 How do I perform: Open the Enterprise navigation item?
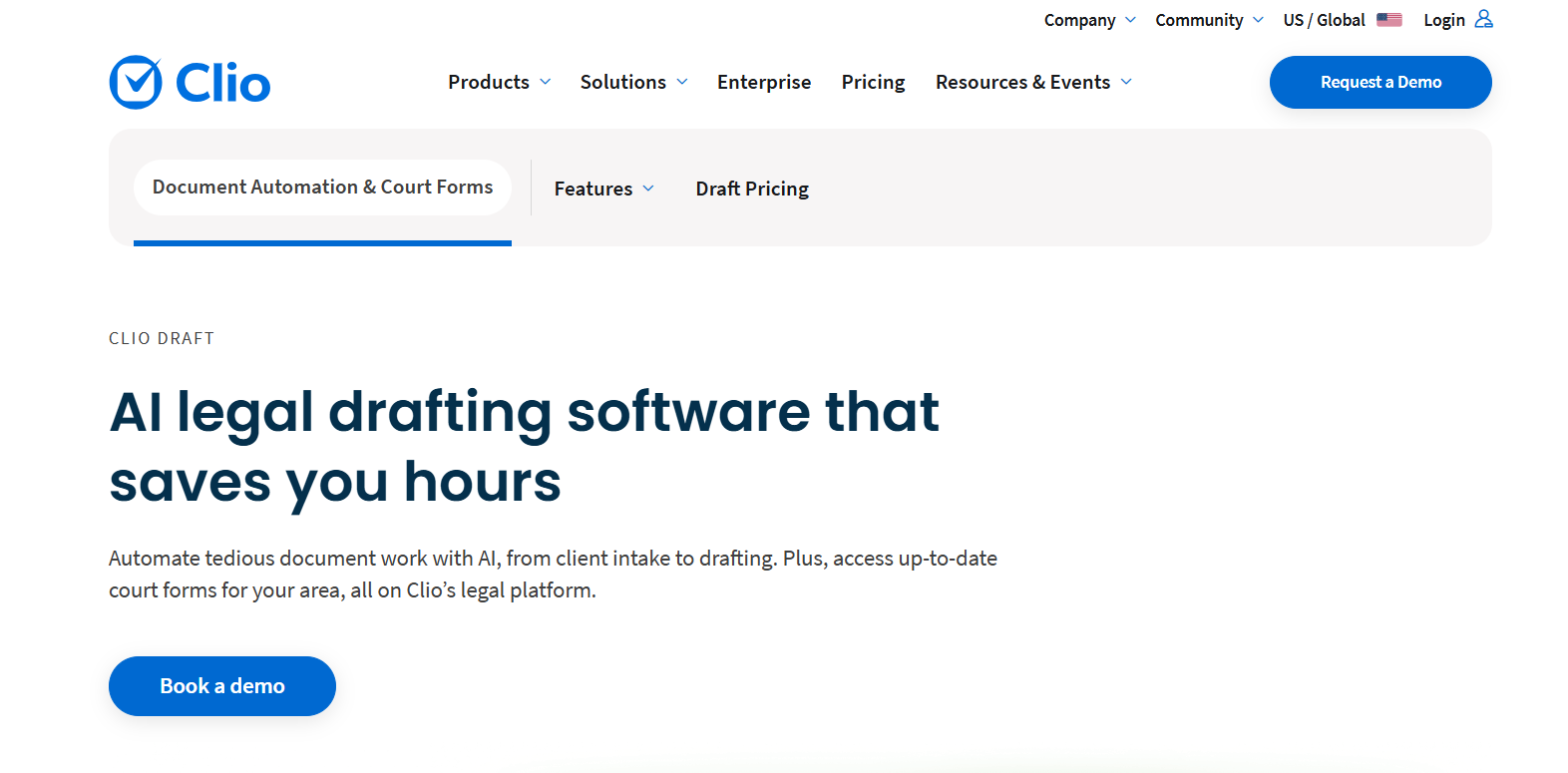click(x=764, y=82)
